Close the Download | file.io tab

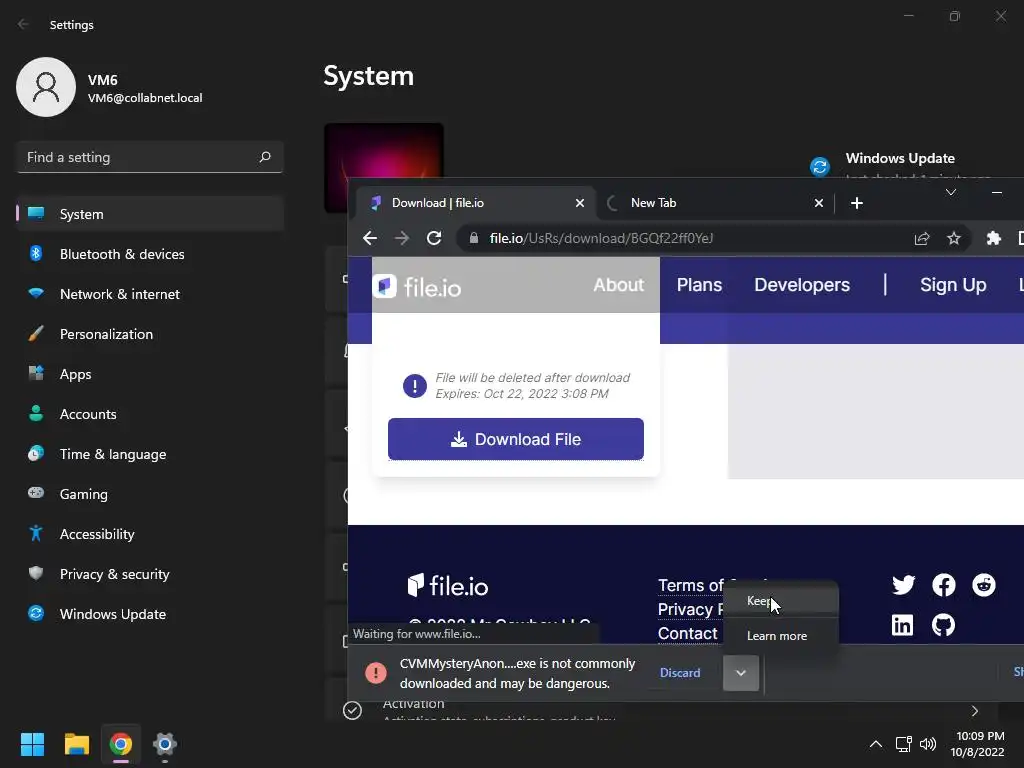click(579, 203)
